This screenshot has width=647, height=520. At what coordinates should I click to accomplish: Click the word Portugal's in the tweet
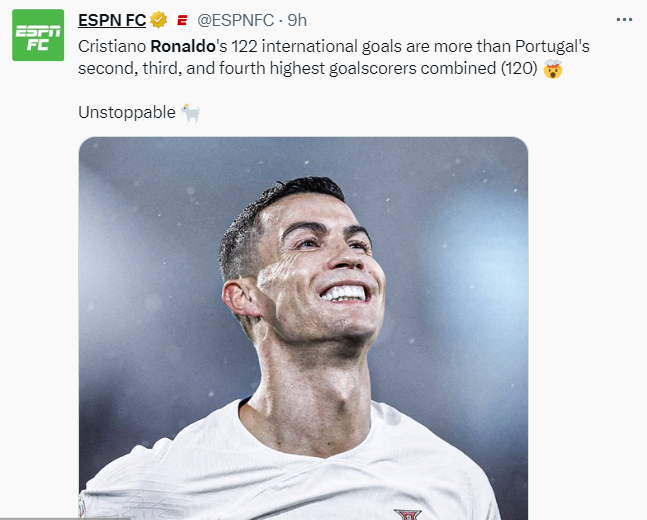pyautogui.click(x=588, y=46)
